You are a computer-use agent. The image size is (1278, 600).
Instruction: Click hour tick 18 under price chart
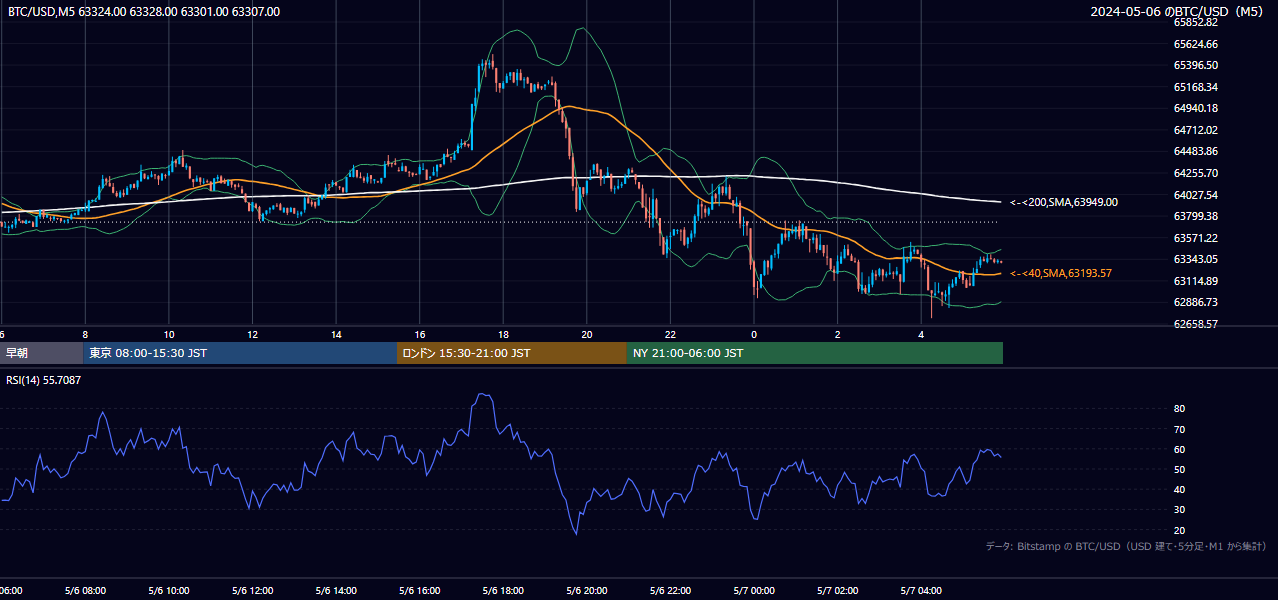pyautogui.click(x=503, y=334)
